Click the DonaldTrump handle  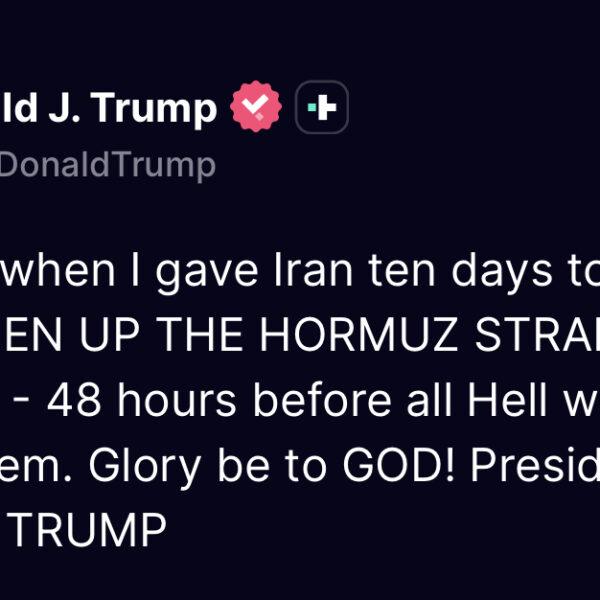click(107, 165)
